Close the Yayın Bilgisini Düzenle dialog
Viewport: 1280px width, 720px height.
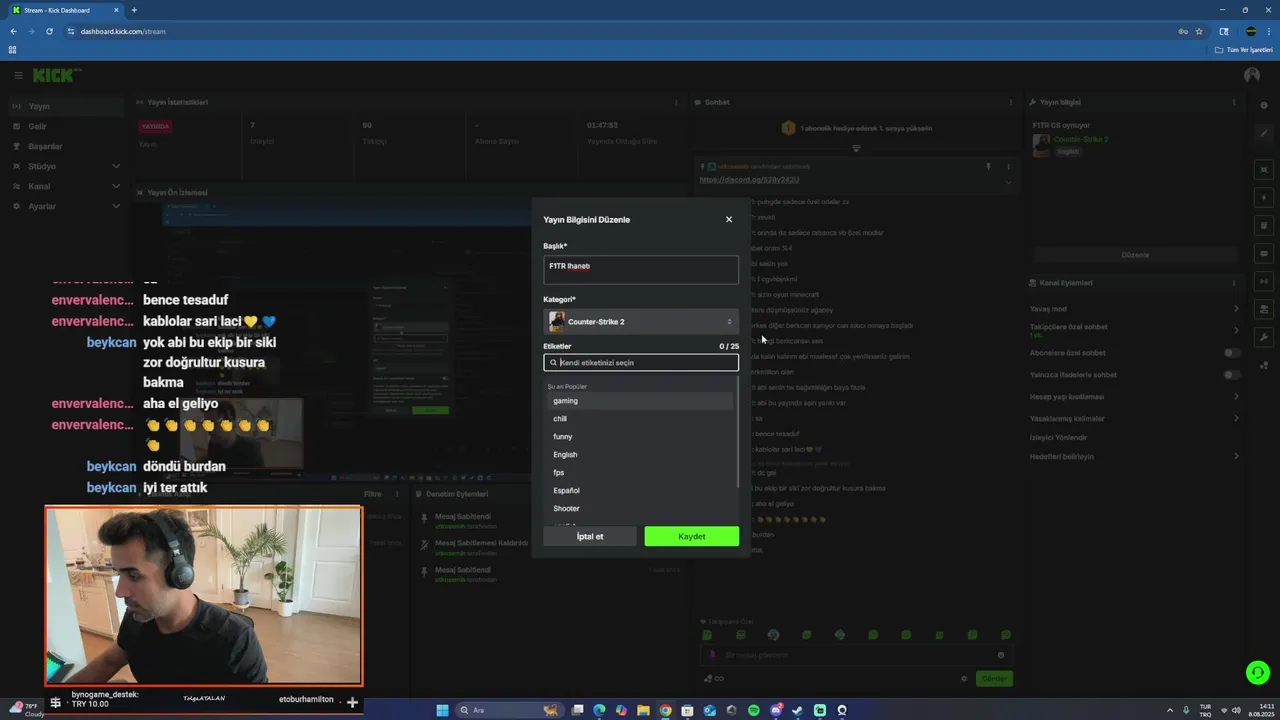point(729,219)
